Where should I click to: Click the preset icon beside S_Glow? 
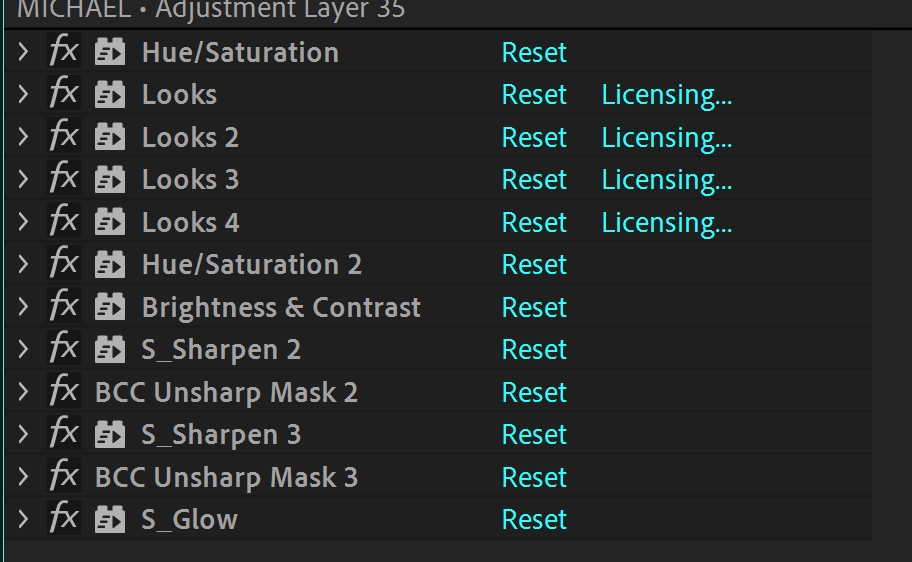(110, 519)
